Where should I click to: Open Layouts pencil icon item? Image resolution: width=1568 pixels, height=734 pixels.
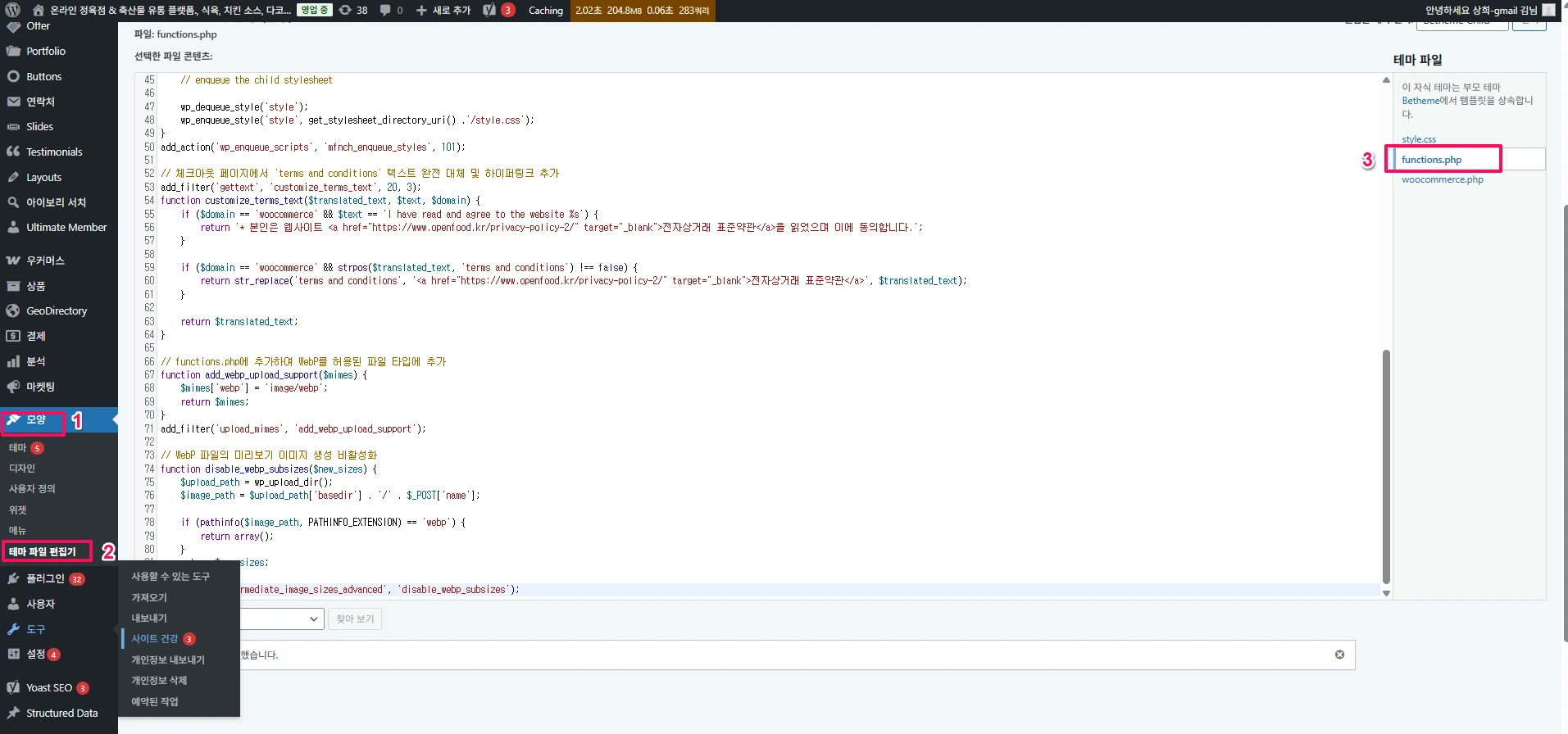click(x=13, y=177)
